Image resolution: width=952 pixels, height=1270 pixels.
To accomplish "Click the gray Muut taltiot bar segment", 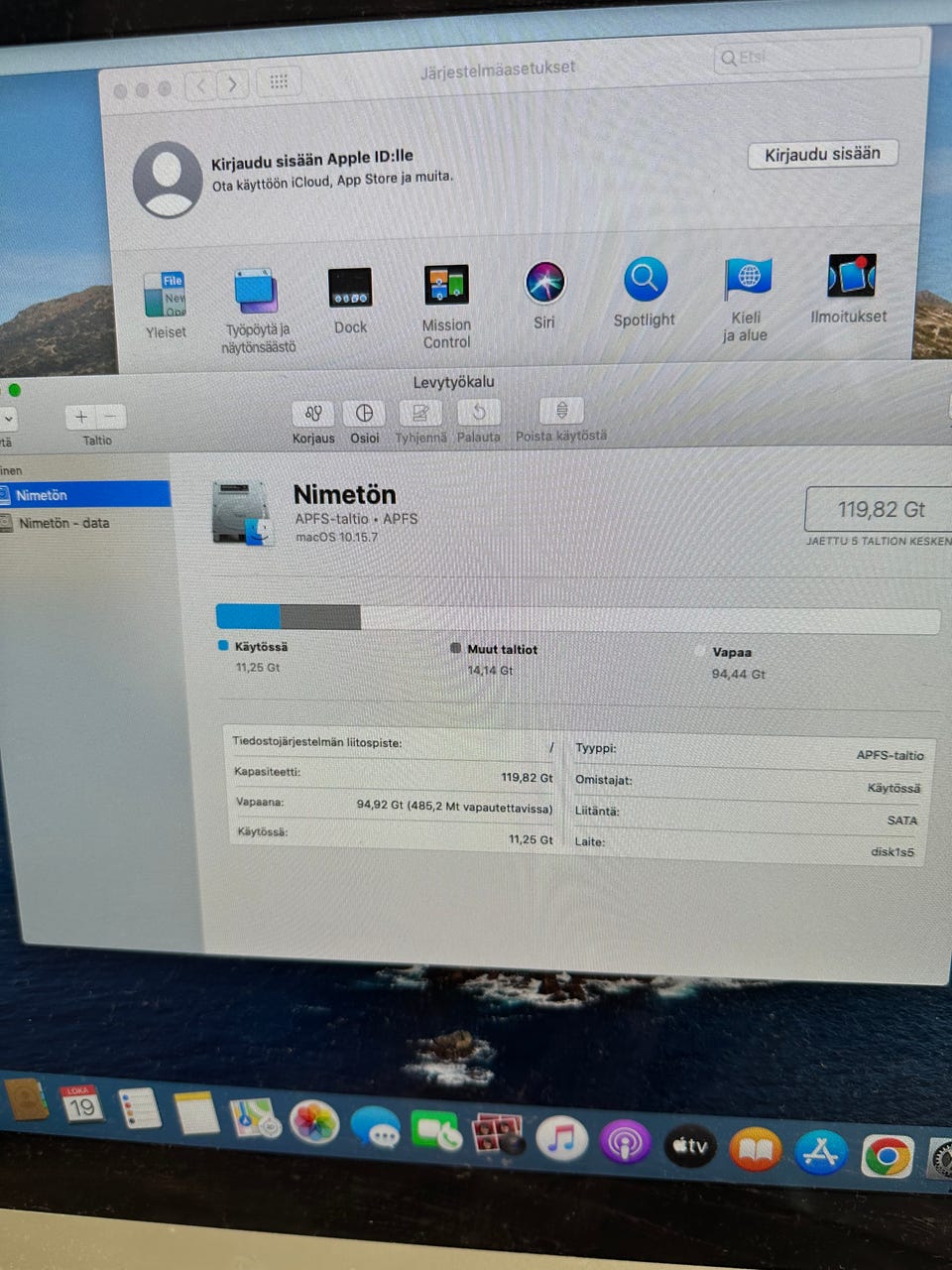I will 320,617.
